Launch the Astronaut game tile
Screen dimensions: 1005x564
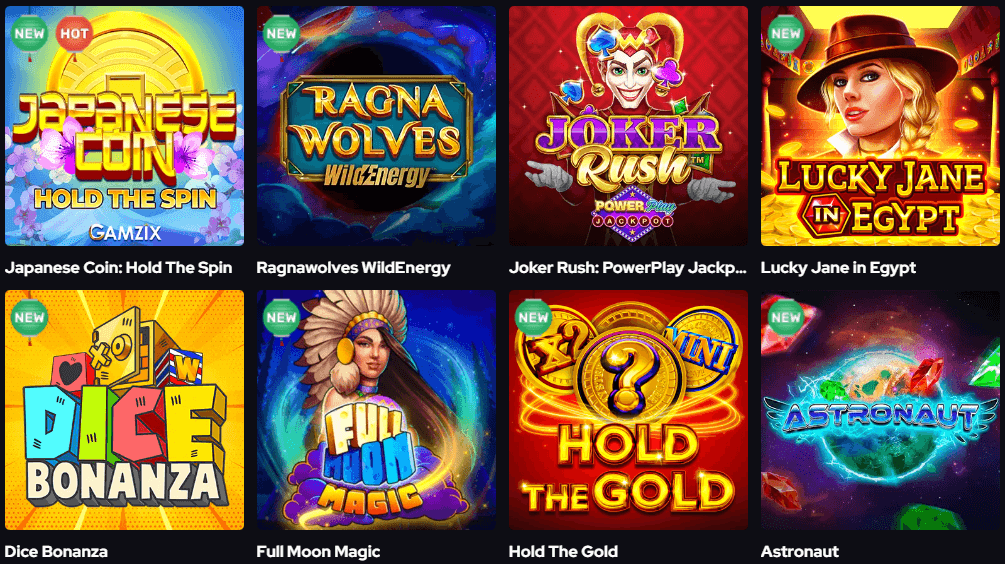click(x=880, y=410)
